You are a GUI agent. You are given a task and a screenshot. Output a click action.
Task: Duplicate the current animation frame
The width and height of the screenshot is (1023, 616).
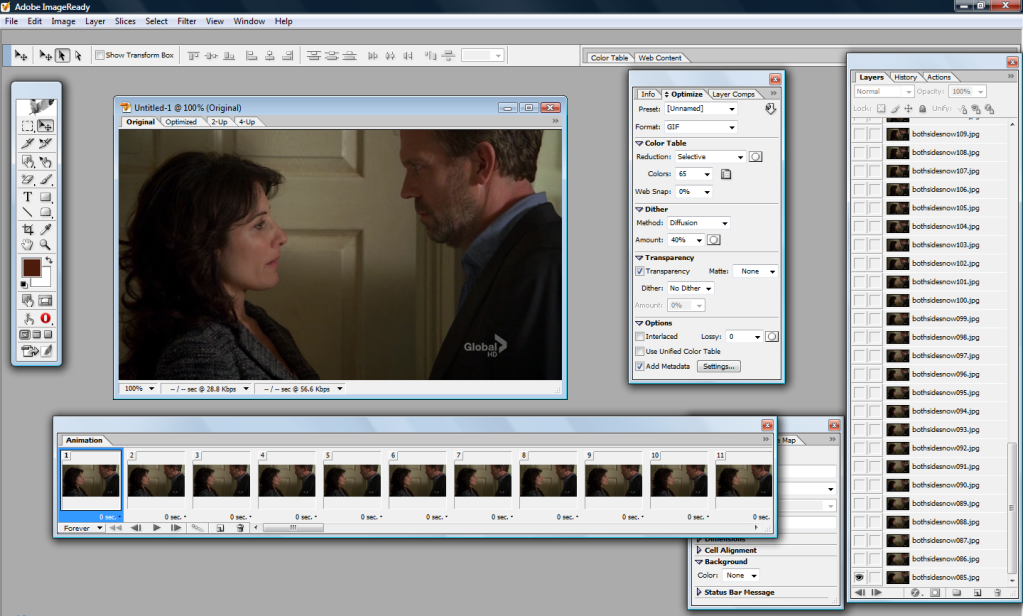coord(220,528)
